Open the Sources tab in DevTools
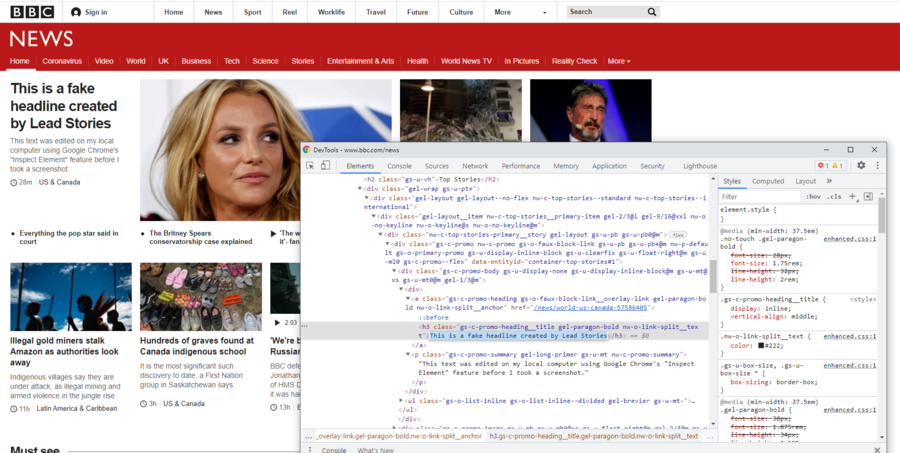Screen dimensions: 900x453 pyautogui.click(x=437, y=166)
